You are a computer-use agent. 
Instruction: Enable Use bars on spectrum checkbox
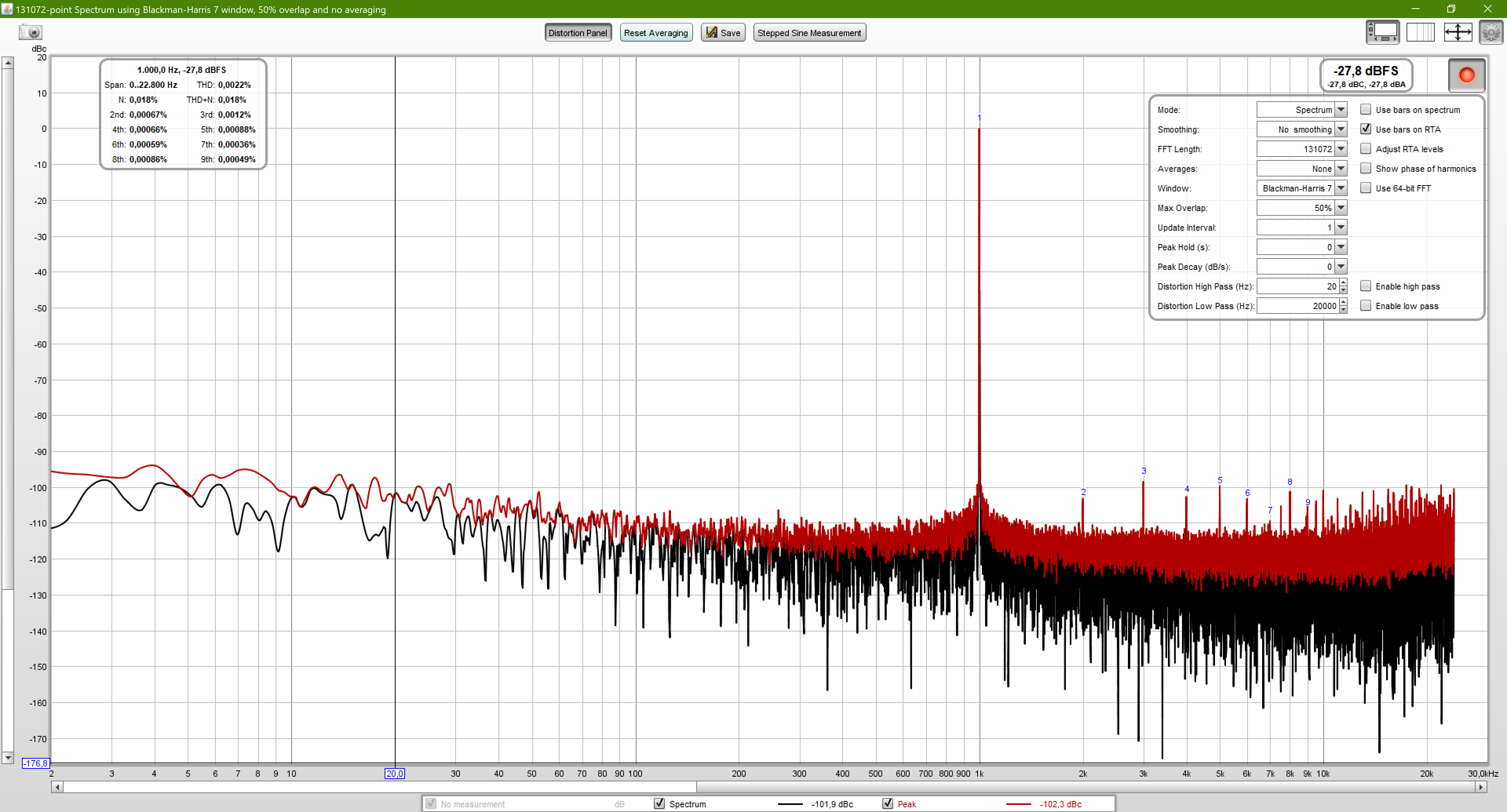point(1365,109)
